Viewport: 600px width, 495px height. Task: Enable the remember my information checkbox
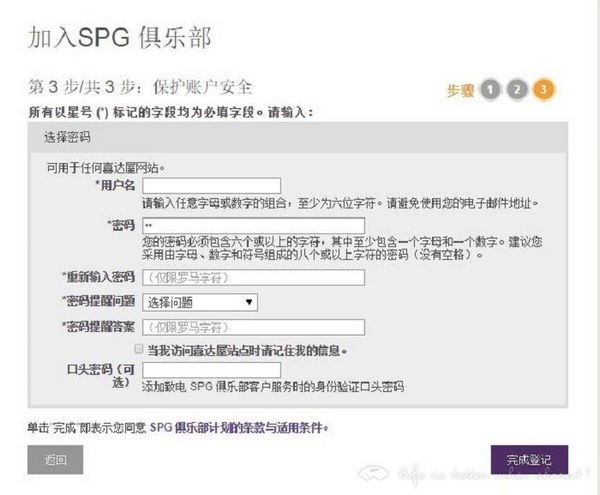coord(139,350)
